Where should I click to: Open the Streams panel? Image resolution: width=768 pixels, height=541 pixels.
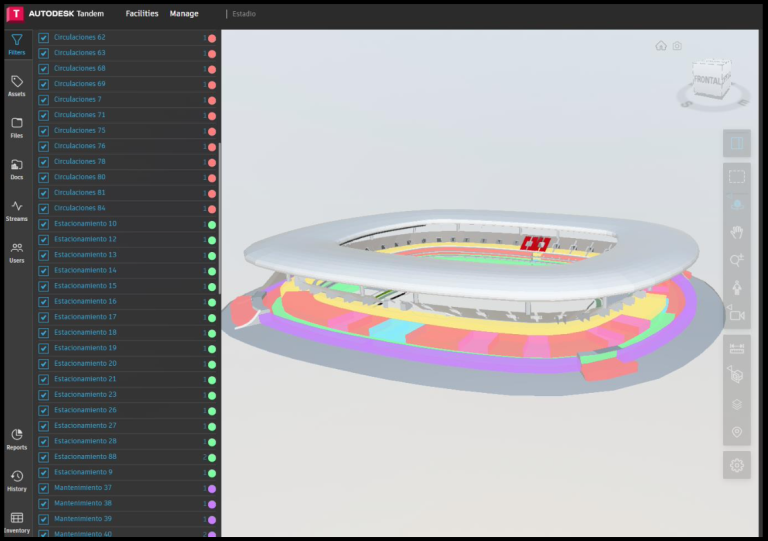point(17,211)
